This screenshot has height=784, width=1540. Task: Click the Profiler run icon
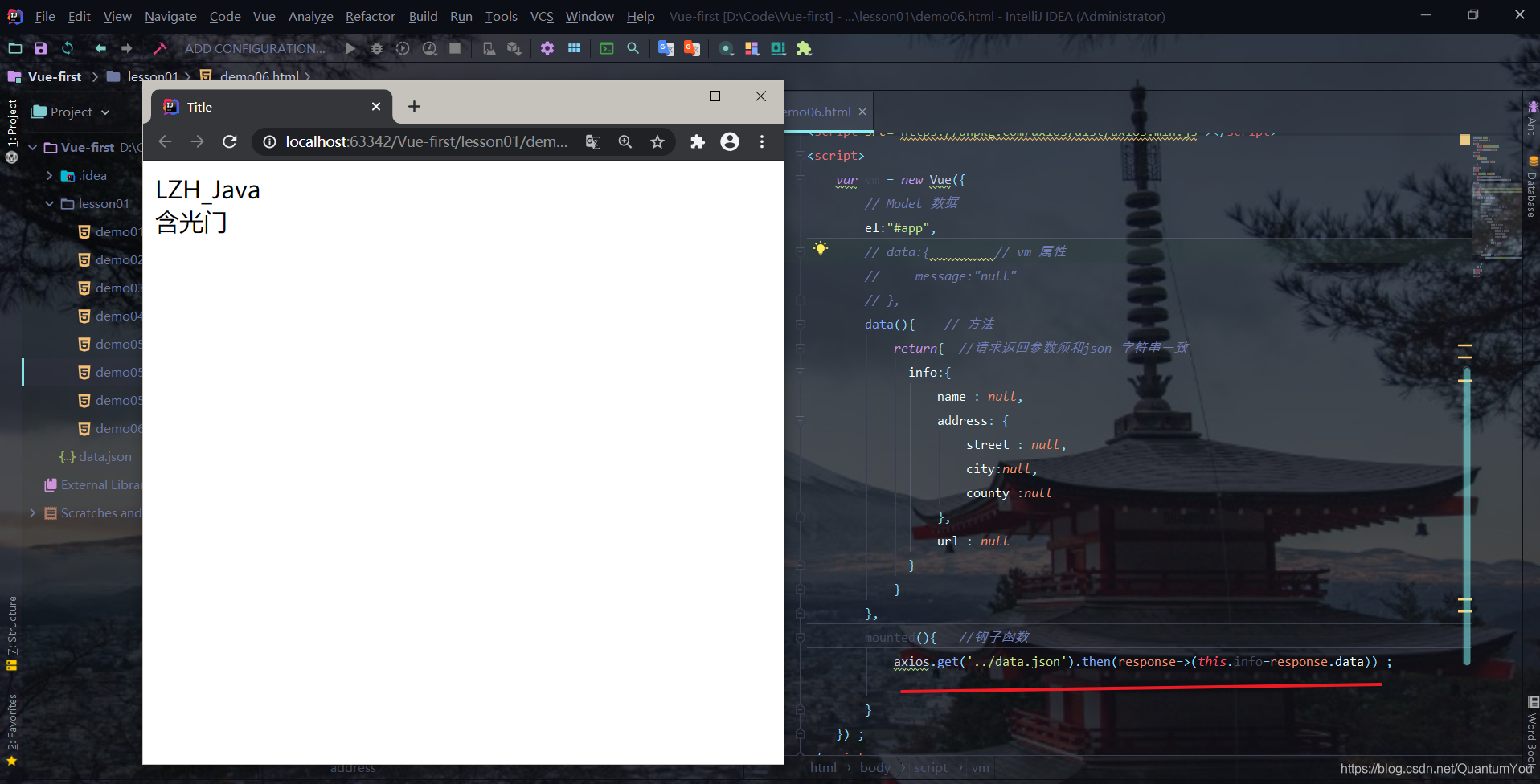(x=430, y=48)
